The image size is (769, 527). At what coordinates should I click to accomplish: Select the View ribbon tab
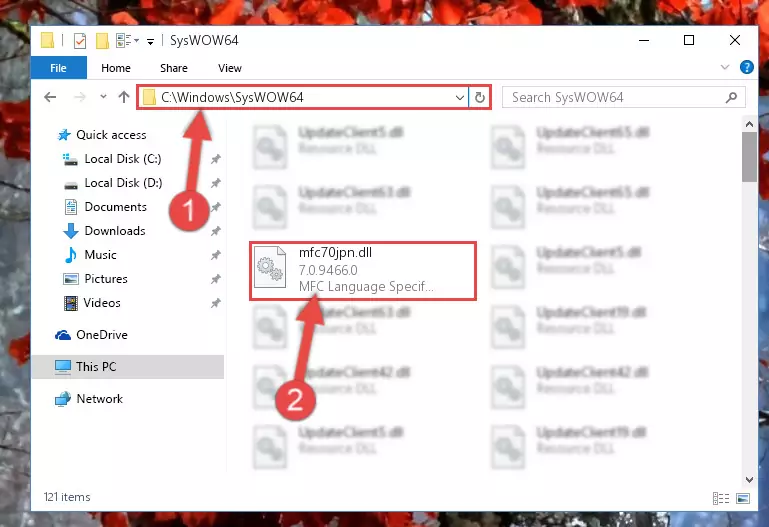pyautogui.click(x=230, y=68)
